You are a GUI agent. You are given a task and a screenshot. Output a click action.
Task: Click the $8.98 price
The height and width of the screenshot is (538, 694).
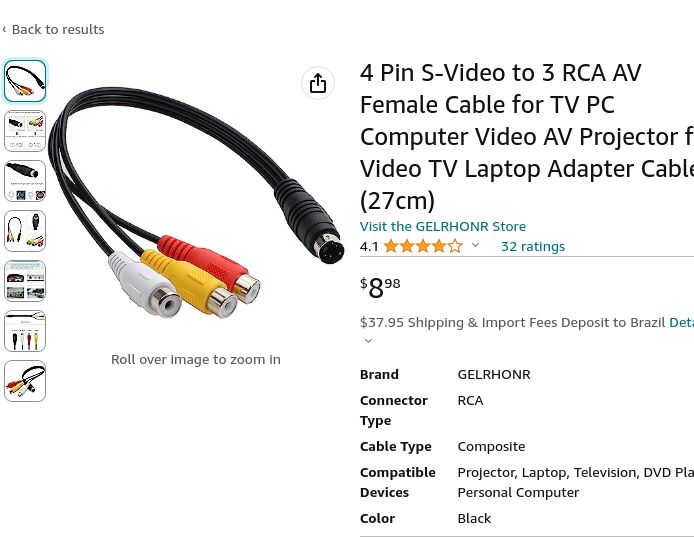pyautogui.click(x=380, y=288)
